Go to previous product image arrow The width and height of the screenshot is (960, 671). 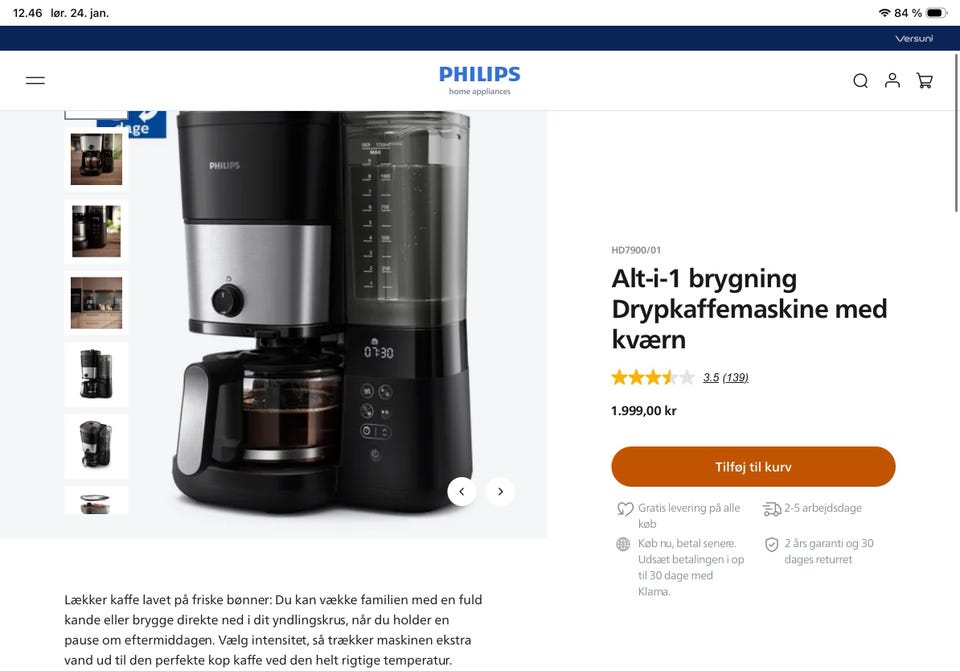[x=462, y=491]
